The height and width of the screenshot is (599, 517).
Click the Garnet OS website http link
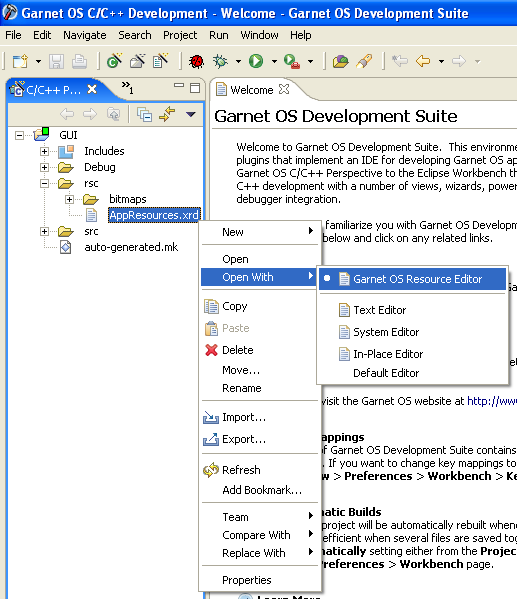coord(492,401)
